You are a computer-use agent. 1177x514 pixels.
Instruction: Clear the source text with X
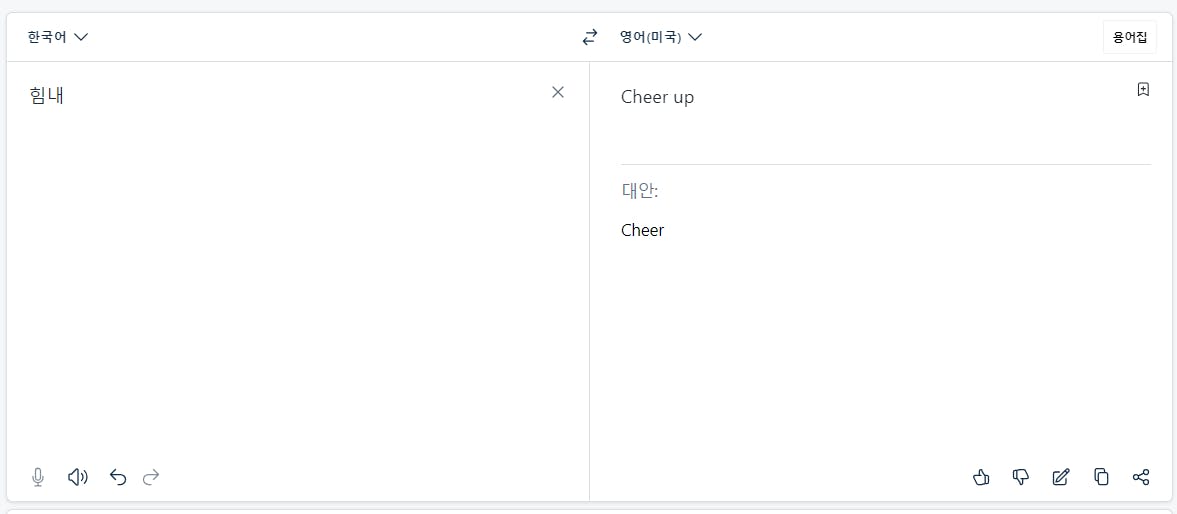[x=558, y=92]
